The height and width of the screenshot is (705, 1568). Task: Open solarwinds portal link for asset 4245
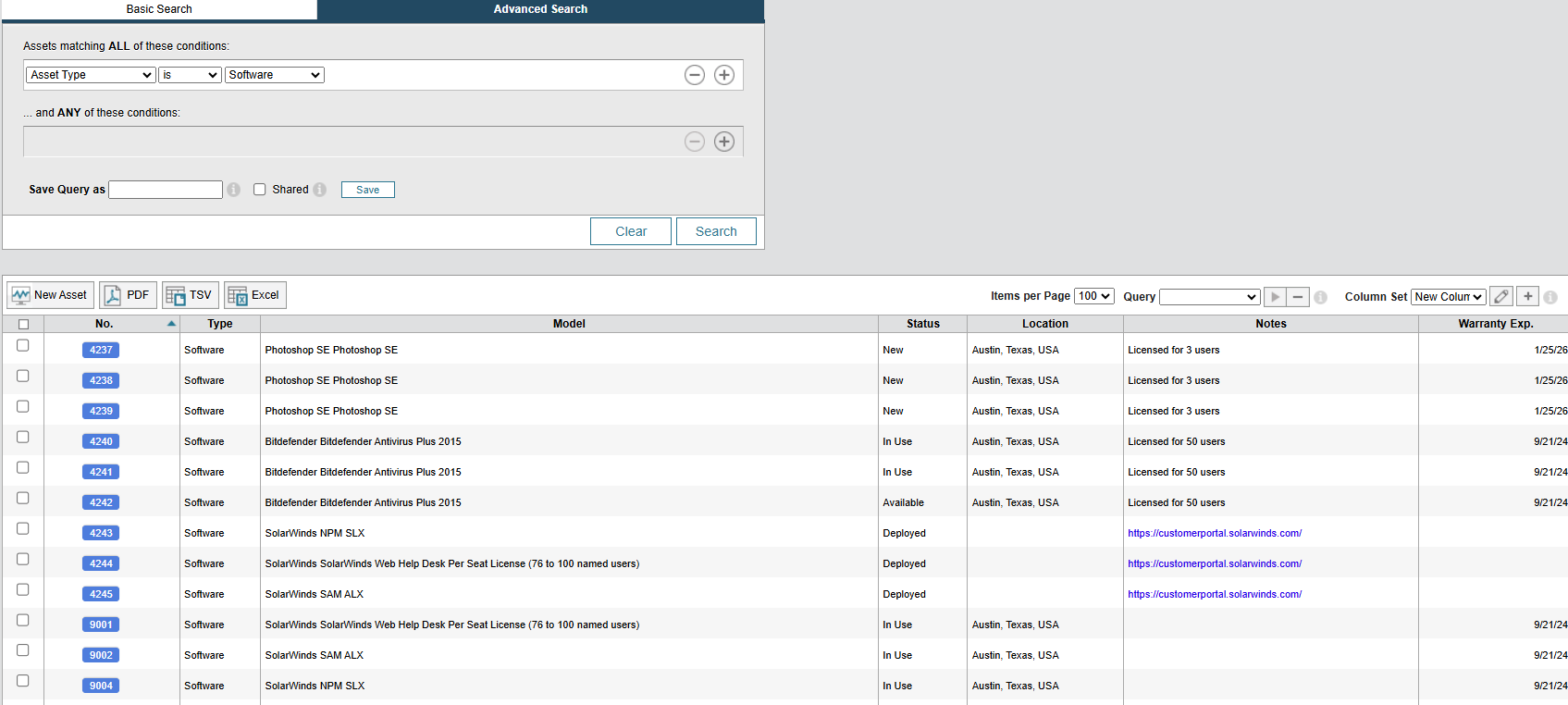[x=1215, y=594]
